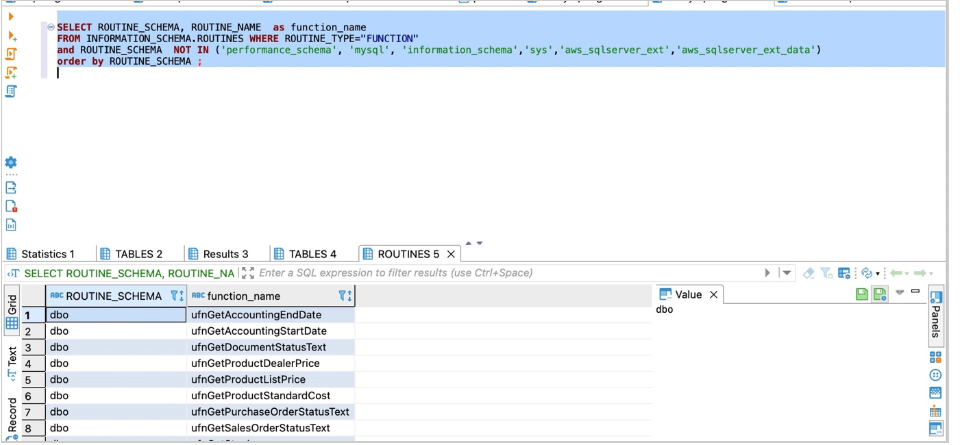Select cell ufnGetProductListPrice
The image size is (960, 445).
(x=271, y=380)
